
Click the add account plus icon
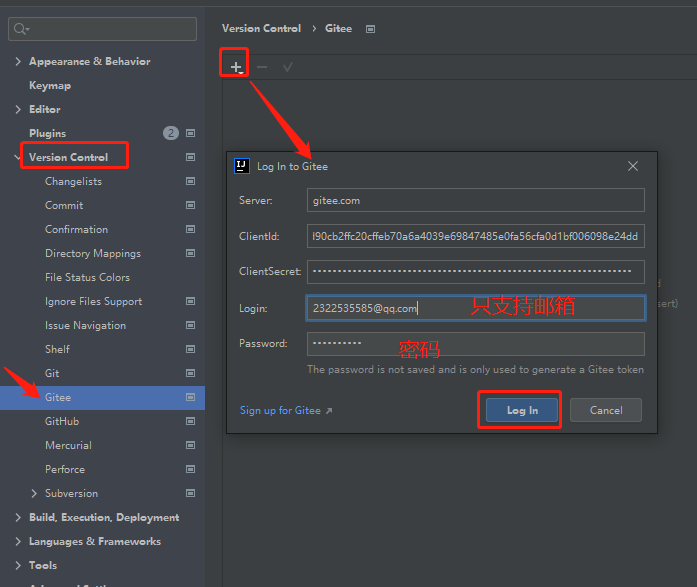[x=236, y=67]
